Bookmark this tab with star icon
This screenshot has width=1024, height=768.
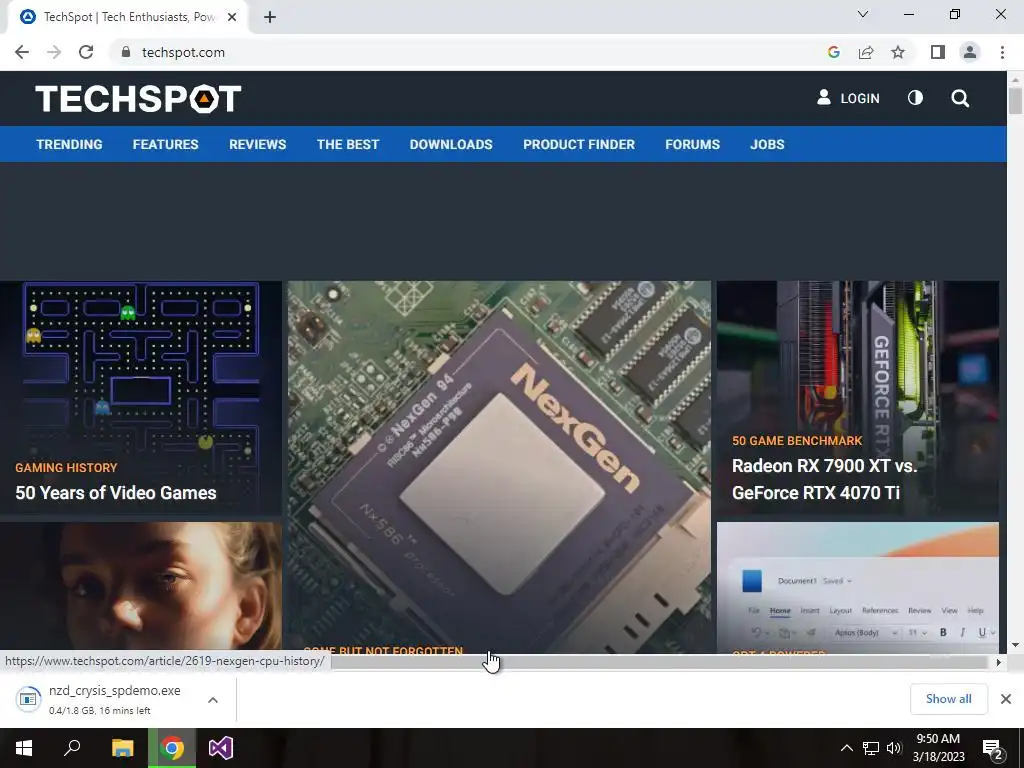click(898, 52)
